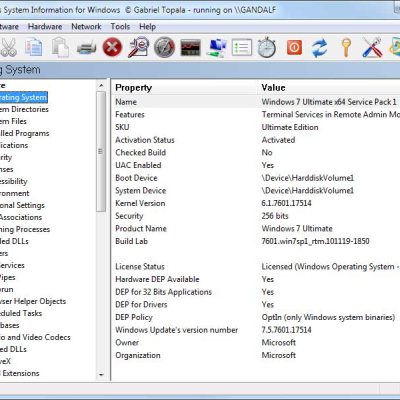The width and height of the screenshot is (400, 400).
Task: Click the blue refresh arrows icon
Action: 320,48
